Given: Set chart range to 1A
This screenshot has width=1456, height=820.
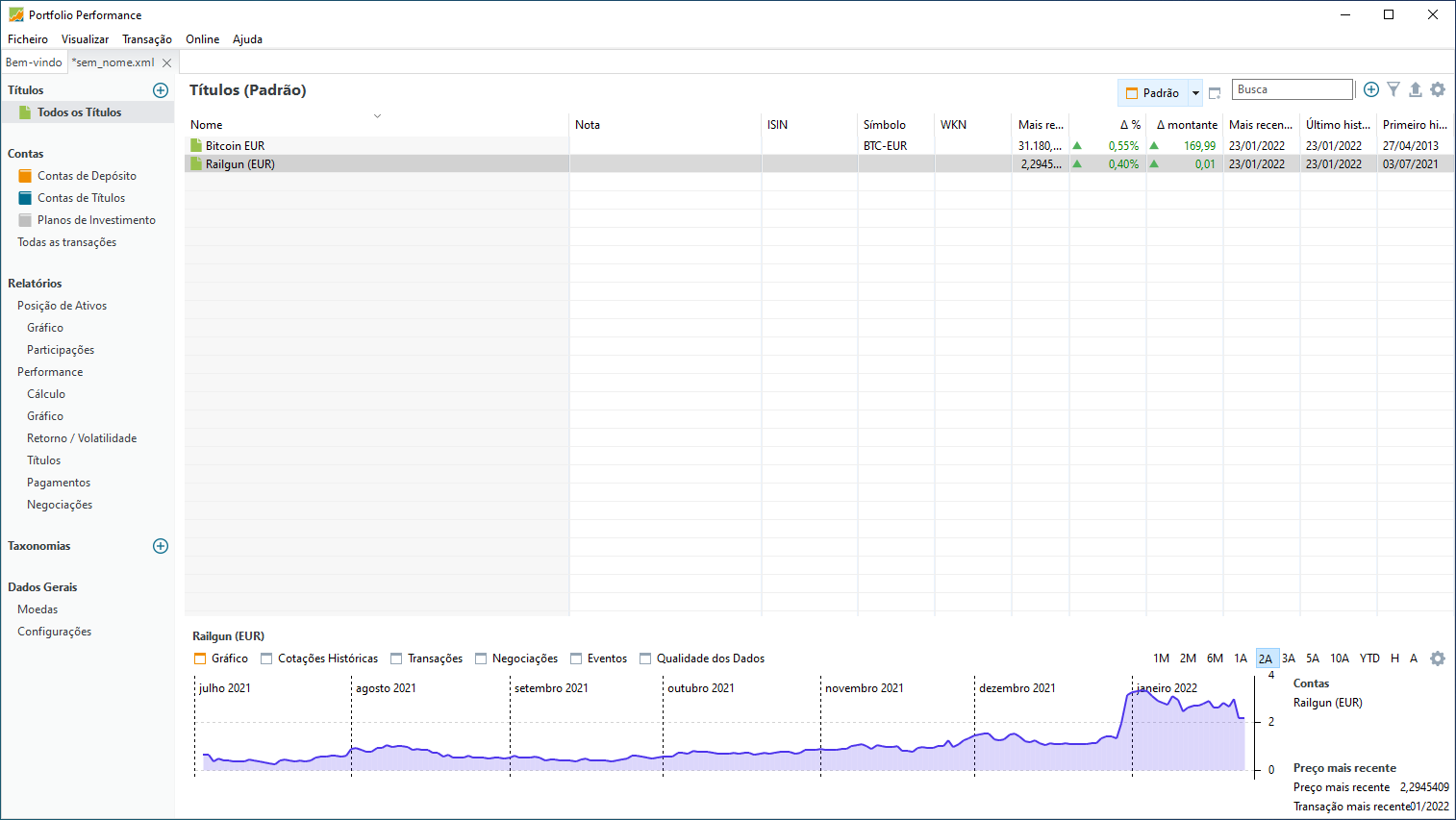Looking at the screenshot, I should (x=1241, y=658).
